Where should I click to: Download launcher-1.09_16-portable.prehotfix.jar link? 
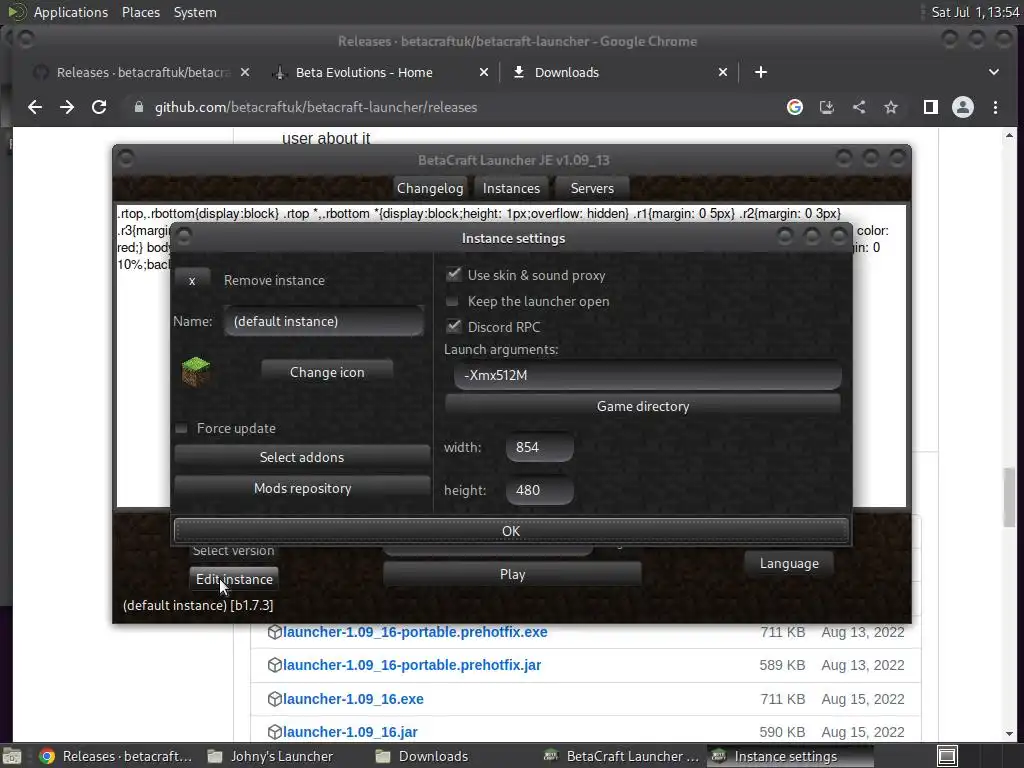tap(412, 665)
